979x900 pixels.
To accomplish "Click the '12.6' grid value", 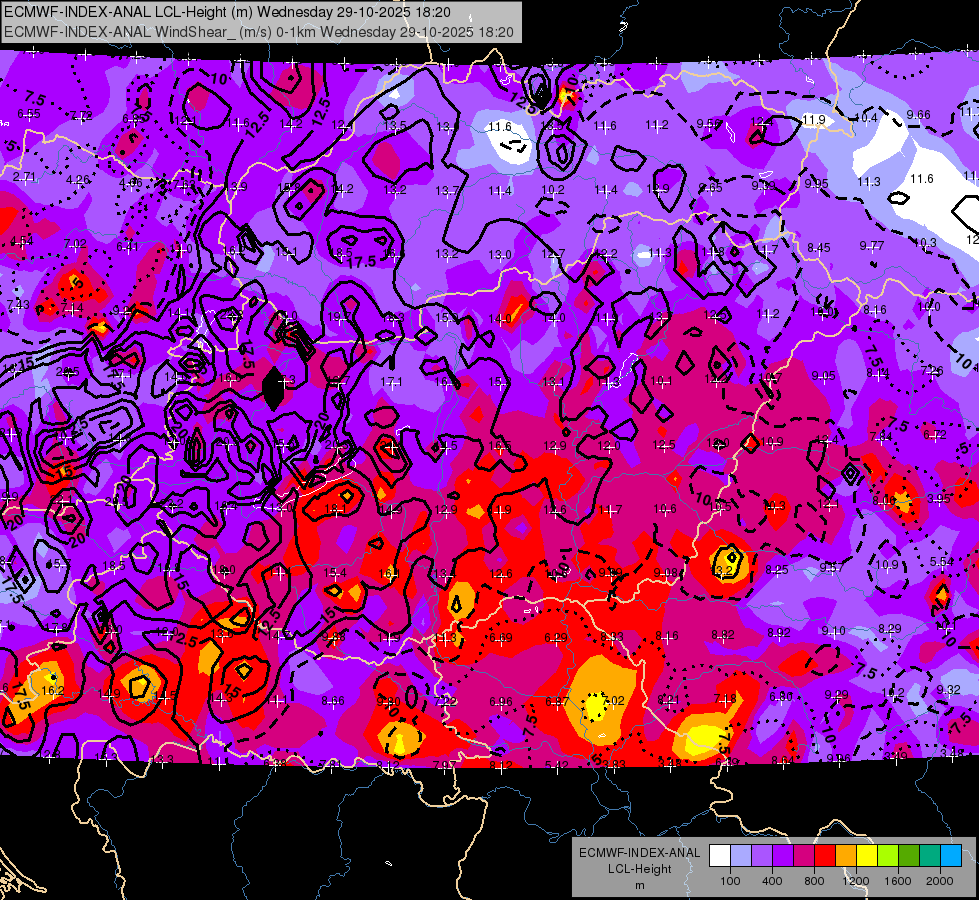I will (501, 573).
